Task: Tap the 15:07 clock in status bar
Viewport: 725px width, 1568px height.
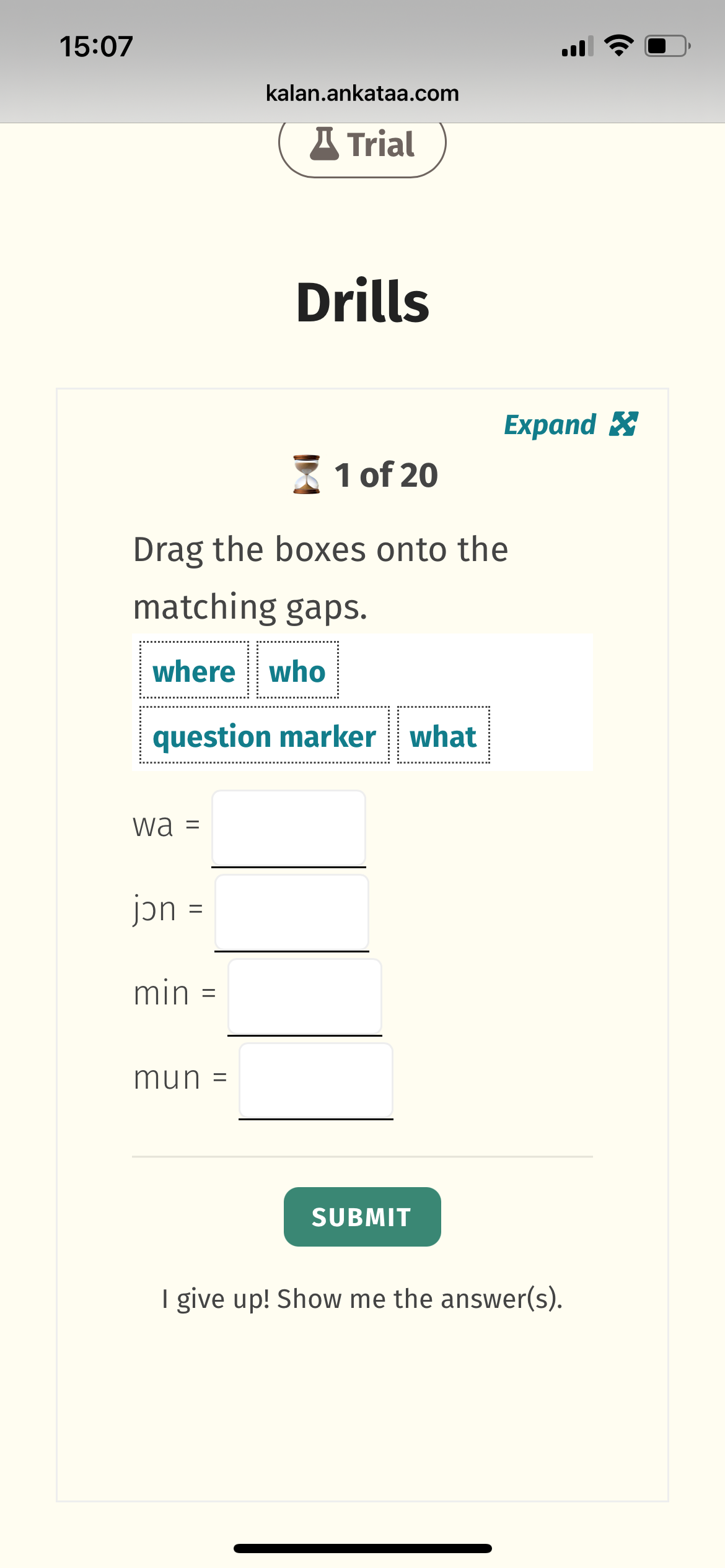Action: [x=97, y=46]
